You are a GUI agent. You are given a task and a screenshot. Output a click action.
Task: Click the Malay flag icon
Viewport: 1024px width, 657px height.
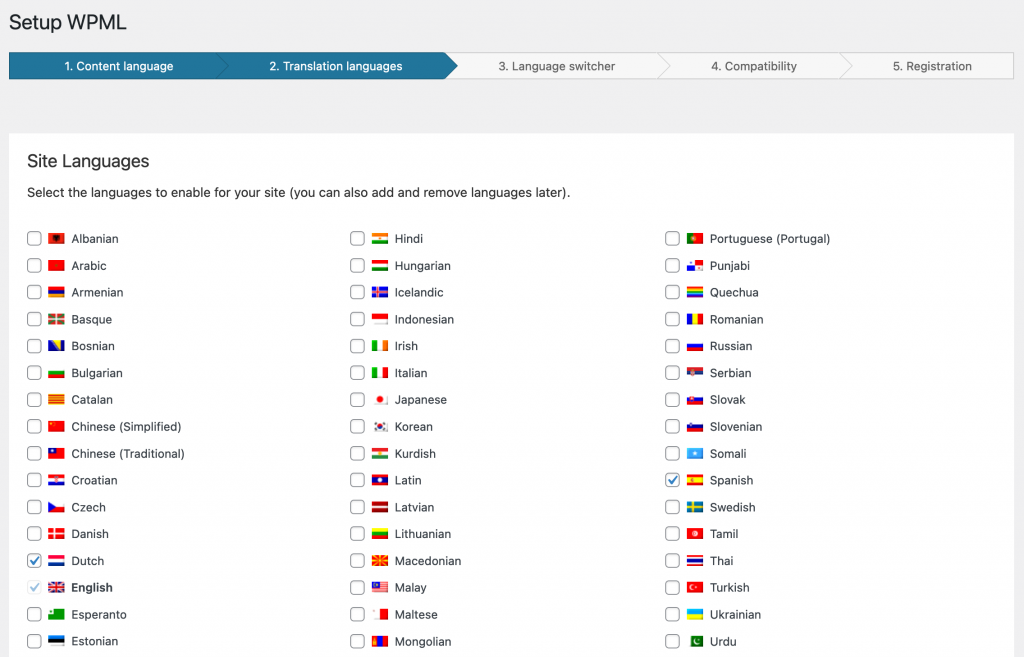click(x=379, y=588)
